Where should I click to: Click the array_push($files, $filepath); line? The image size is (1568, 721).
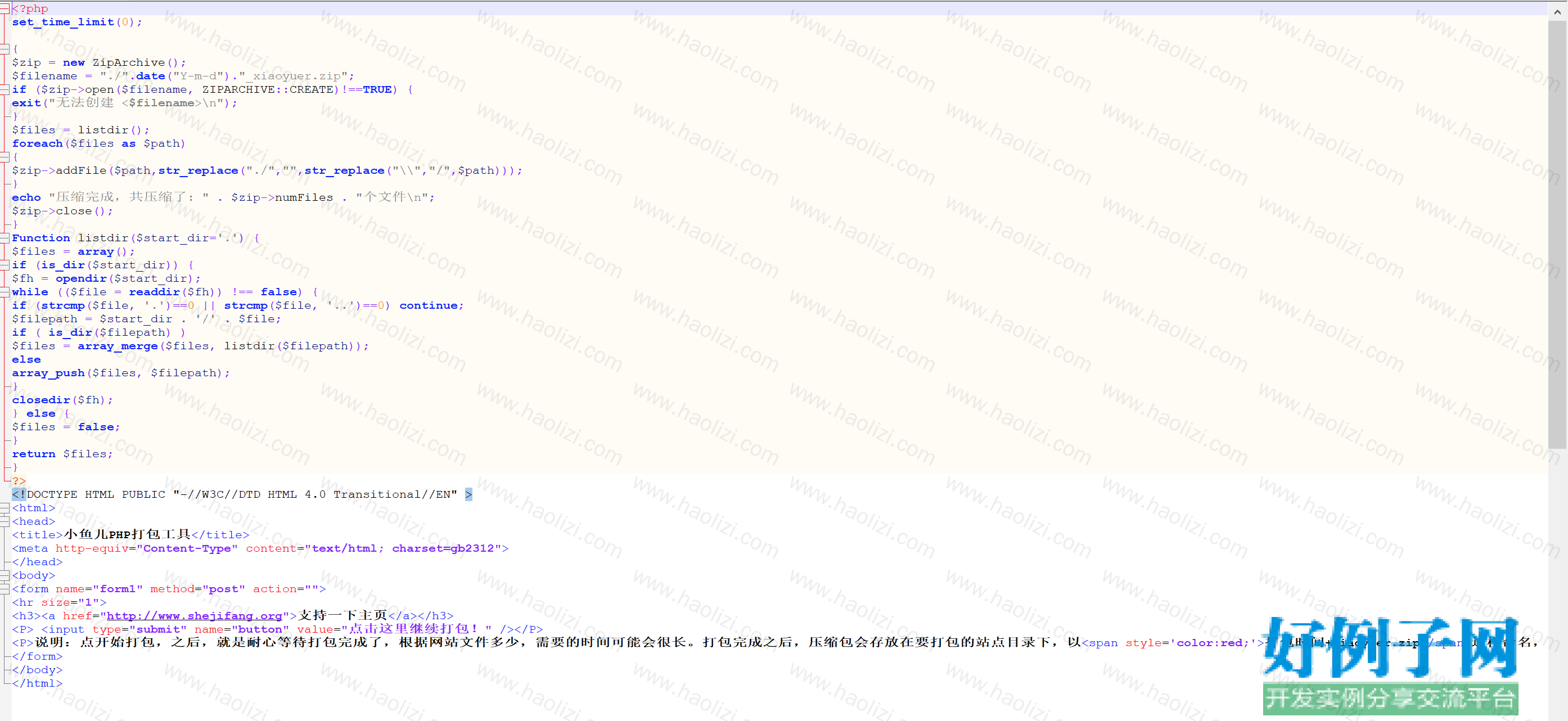[120, 373]
